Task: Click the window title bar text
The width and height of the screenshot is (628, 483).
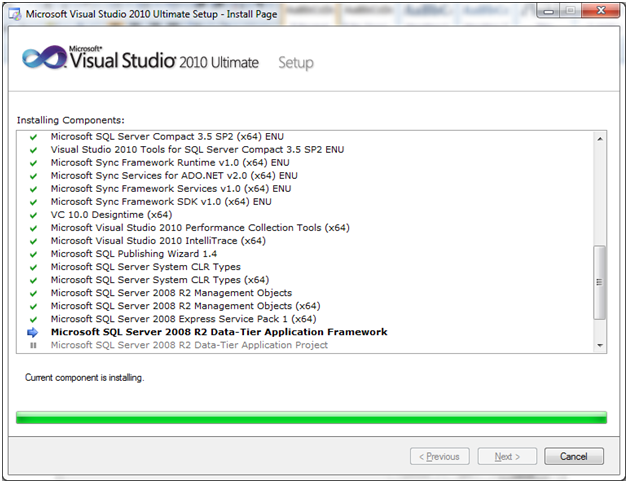Action: pyautogui.click(x=151, y=14)
